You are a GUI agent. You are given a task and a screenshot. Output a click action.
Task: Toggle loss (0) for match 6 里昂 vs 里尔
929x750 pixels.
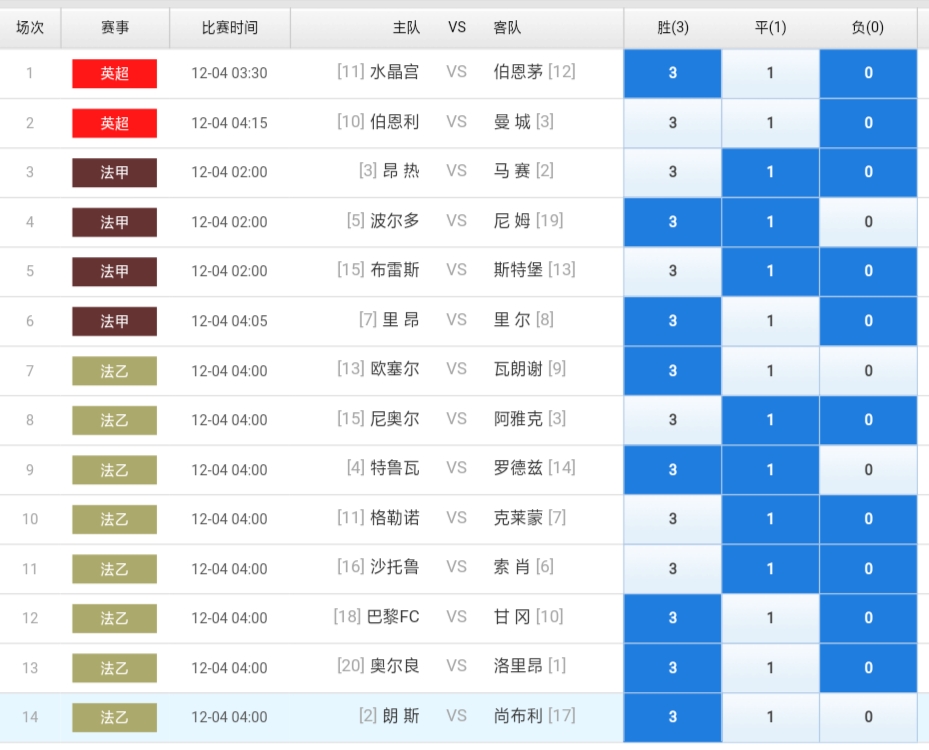868,321
